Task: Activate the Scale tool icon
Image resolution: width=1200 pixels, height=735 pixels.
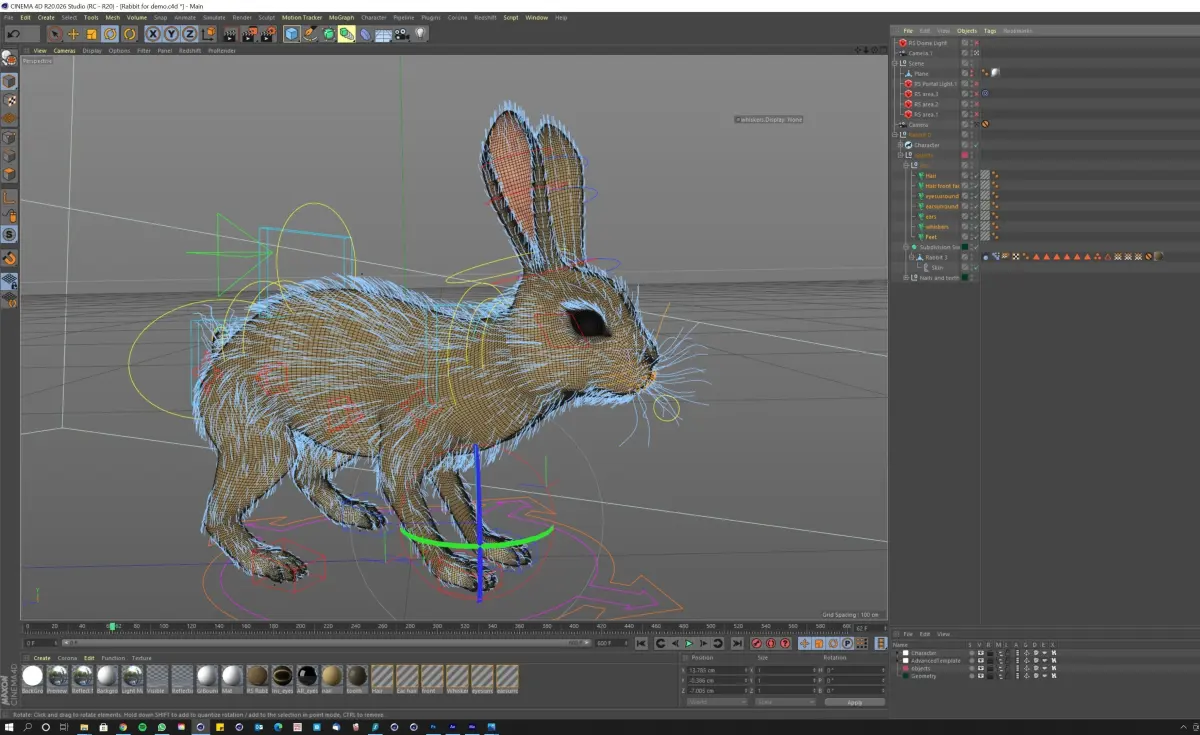Action: pos(91,34)
